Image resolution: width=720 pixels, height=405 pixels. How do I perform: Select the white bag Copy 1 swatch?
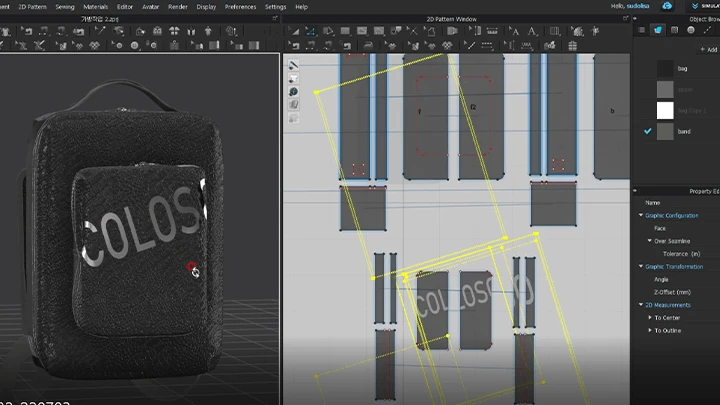coord(665,111)
